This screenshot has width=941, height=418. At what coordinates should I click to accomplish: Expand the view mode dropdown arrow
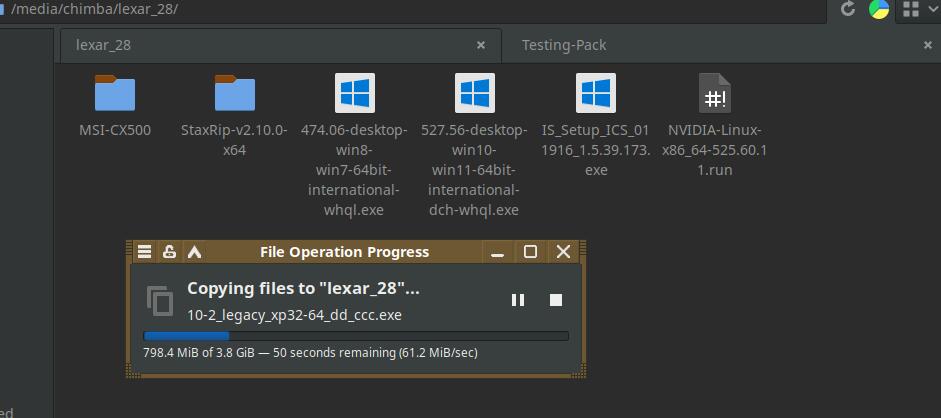(933, 9)
